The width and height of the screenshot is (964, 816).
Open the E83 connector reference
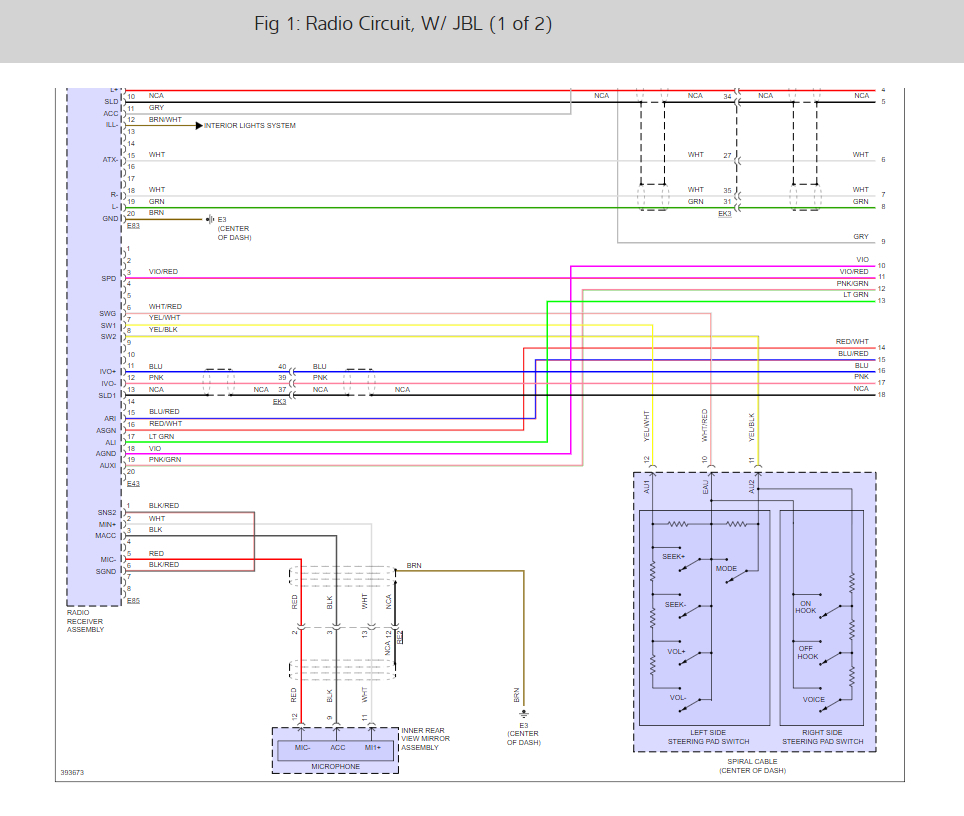[x=133, y=227]
